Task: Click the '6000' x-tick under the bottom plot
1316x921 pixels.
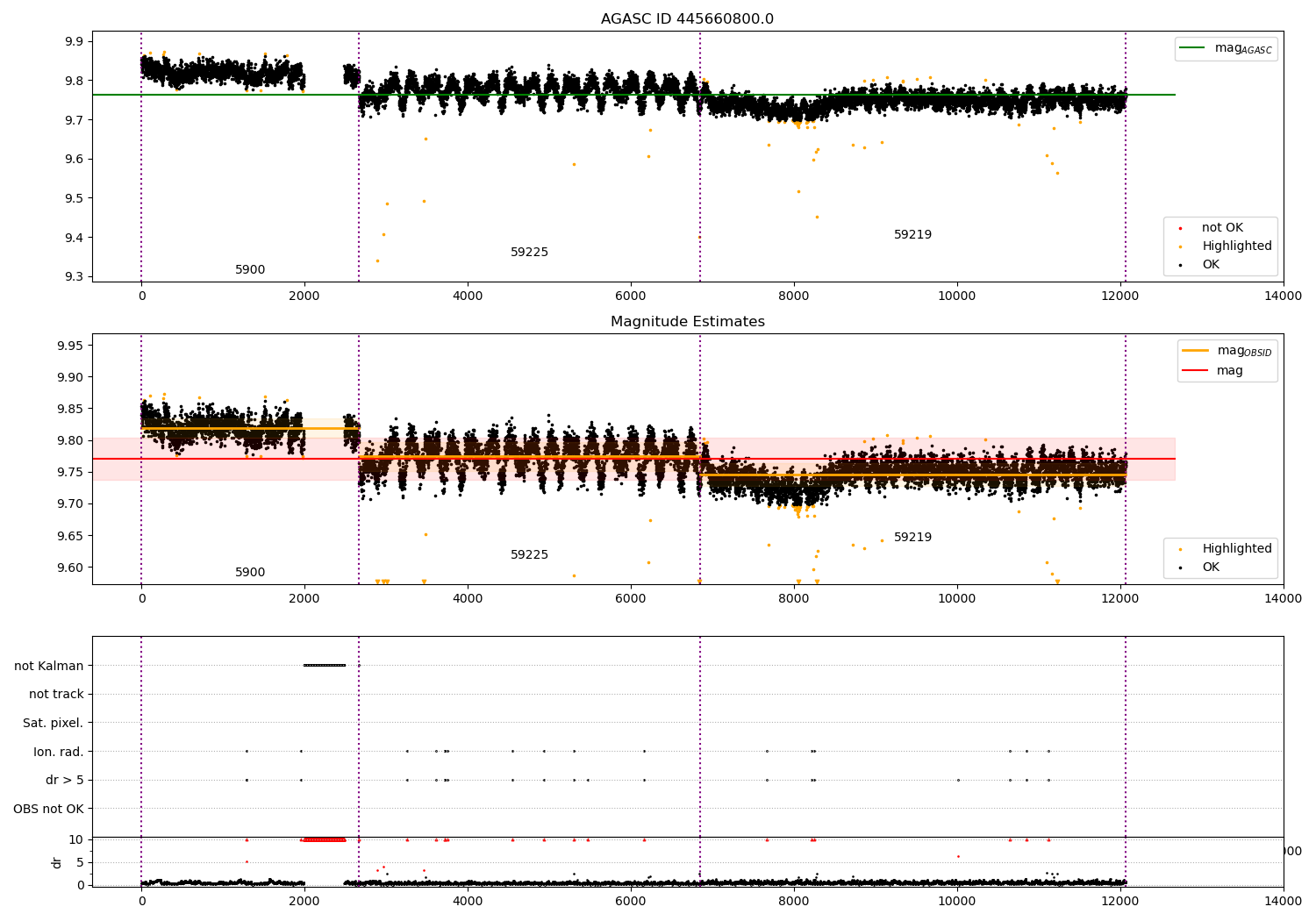Action: click(x=631, y=901)
